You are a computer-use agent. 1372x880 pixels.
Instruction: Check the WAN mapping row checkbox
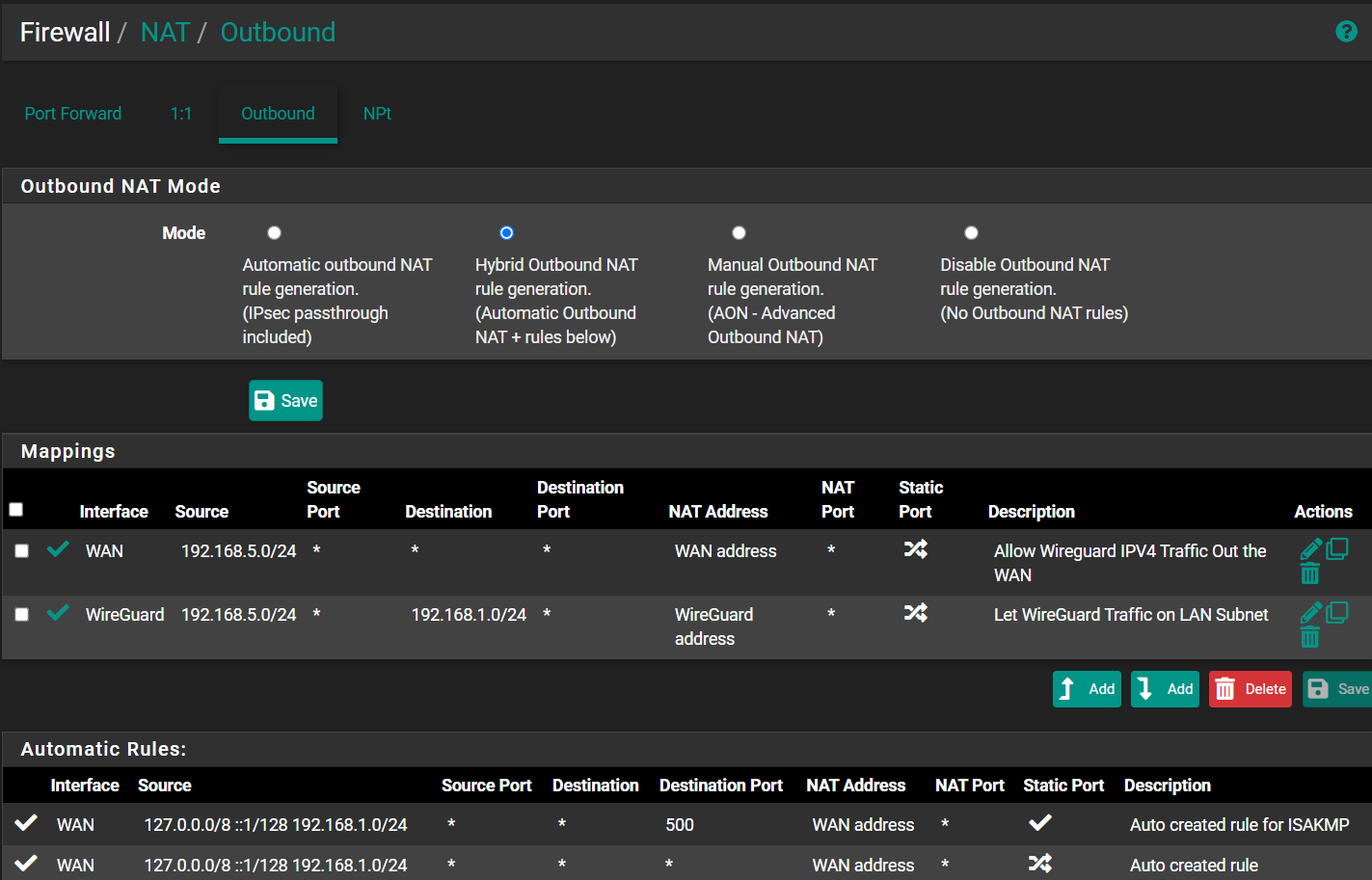pos(21,551)
